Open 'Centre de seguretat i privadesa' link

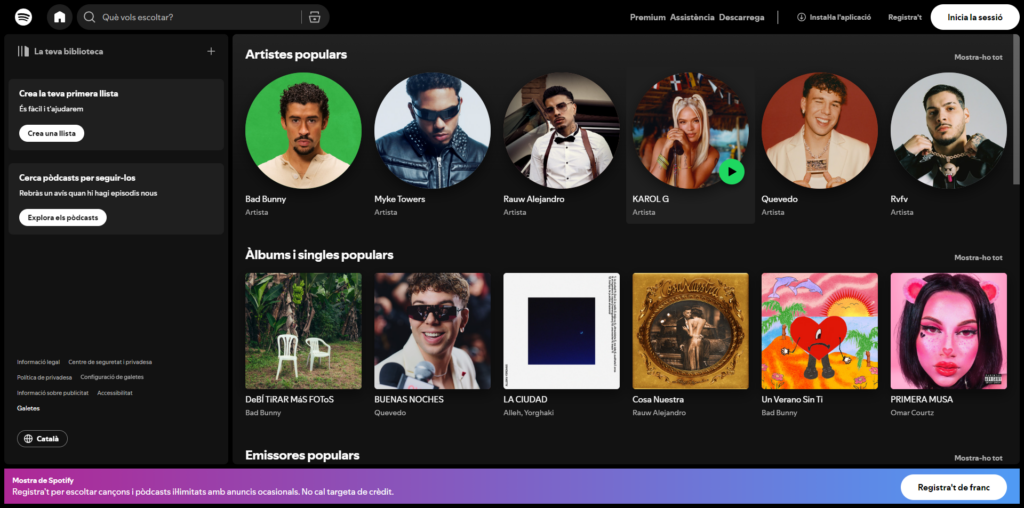(110, 362)
